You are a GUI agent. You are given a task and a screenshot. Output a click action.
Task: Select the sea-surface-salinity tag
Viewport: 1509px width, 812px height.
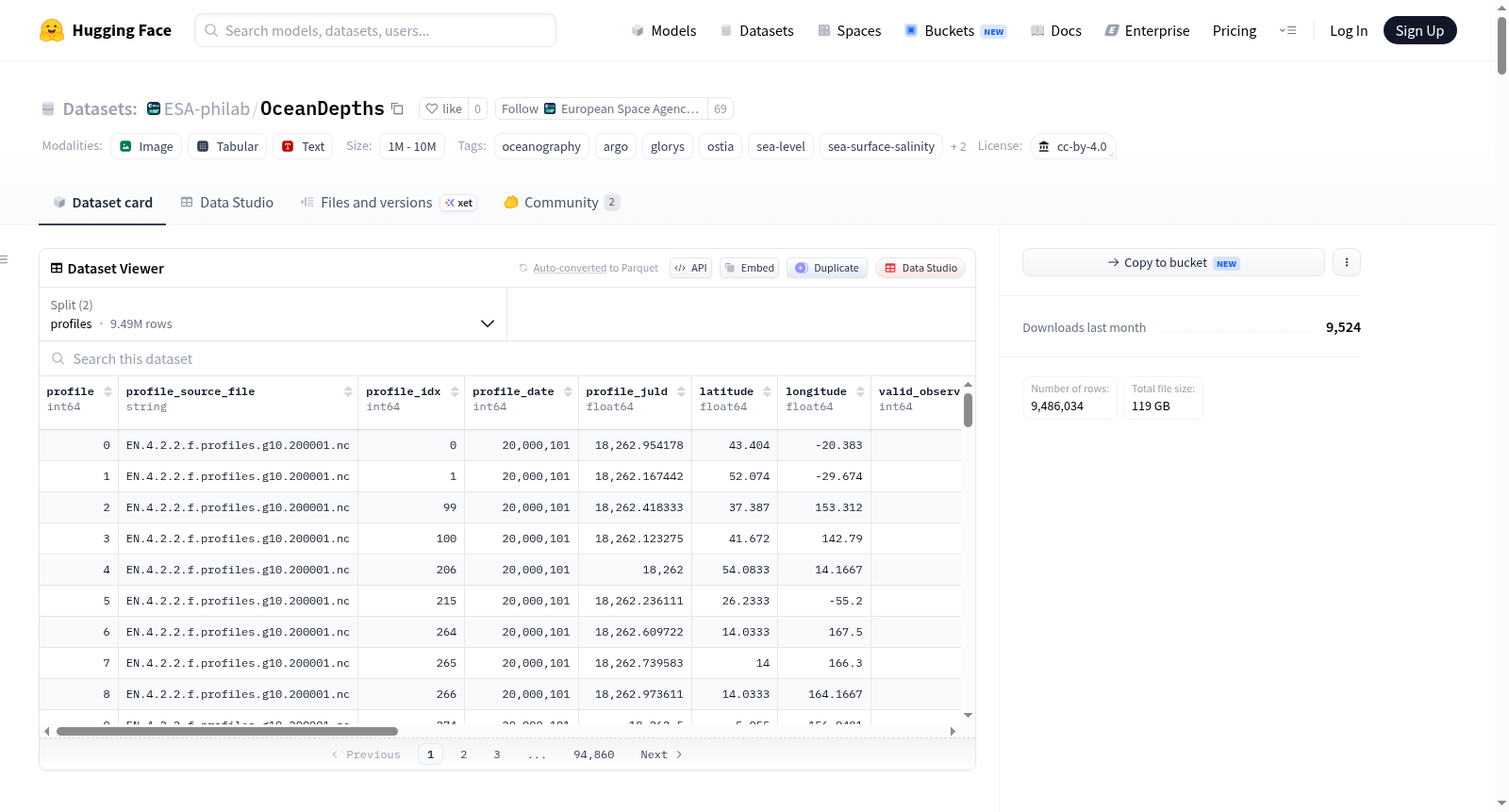pos(881,146)
